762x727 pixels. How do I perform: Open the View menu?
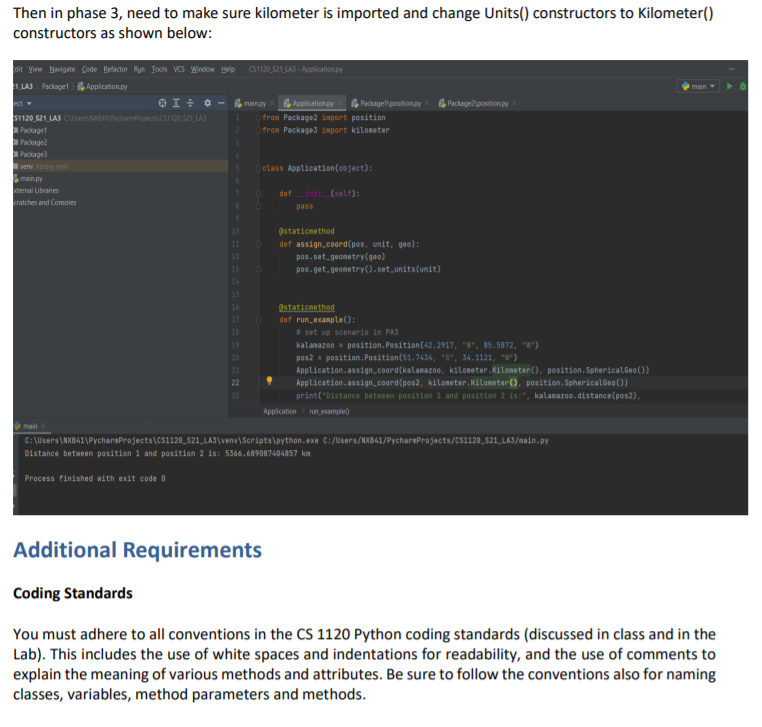pos(35,69)
